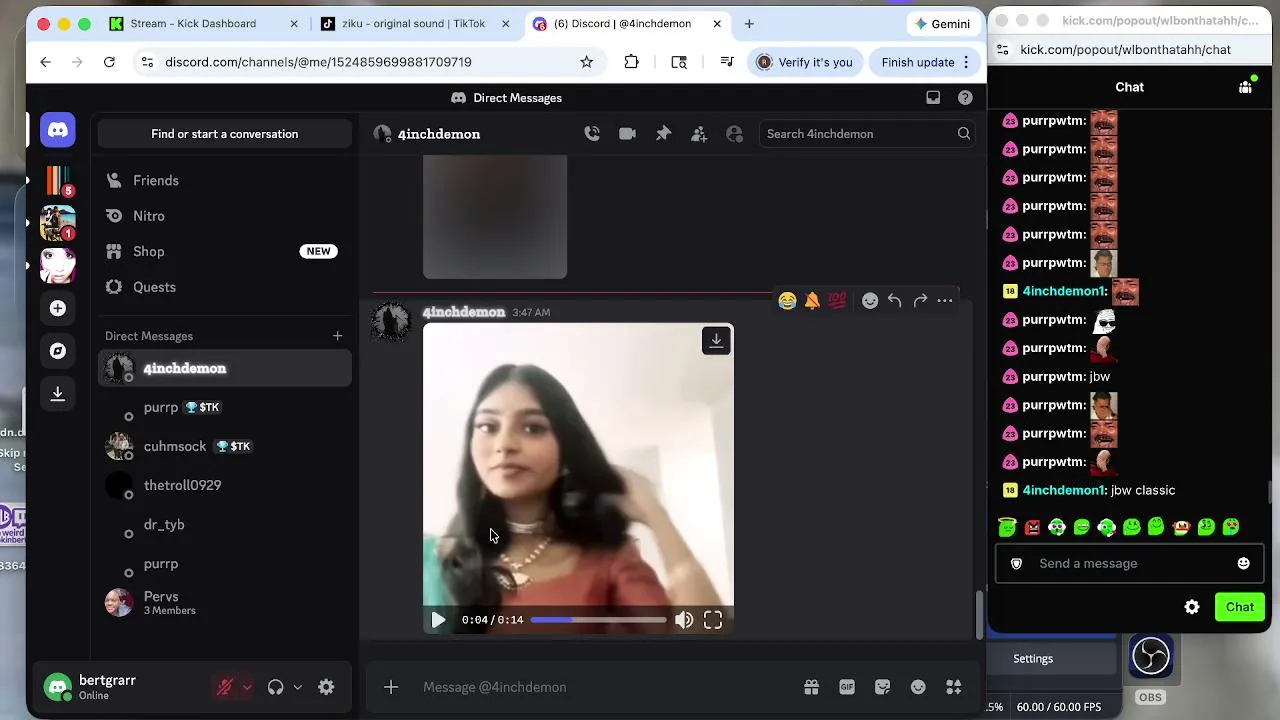Open Kick chat settings gear
This screenshot has height=720, width=1280.
point(1192,607)
